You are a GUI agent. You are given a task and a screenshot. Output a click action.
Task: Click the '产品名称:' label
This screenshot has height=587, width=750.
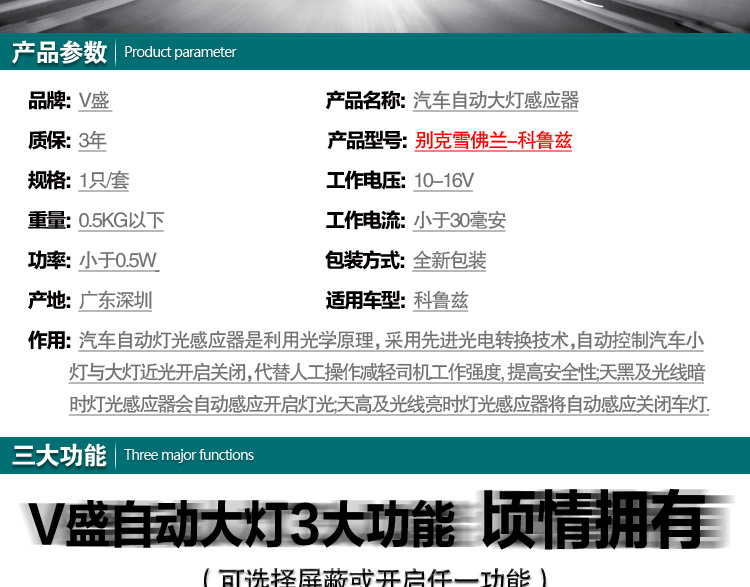(366, 100)
